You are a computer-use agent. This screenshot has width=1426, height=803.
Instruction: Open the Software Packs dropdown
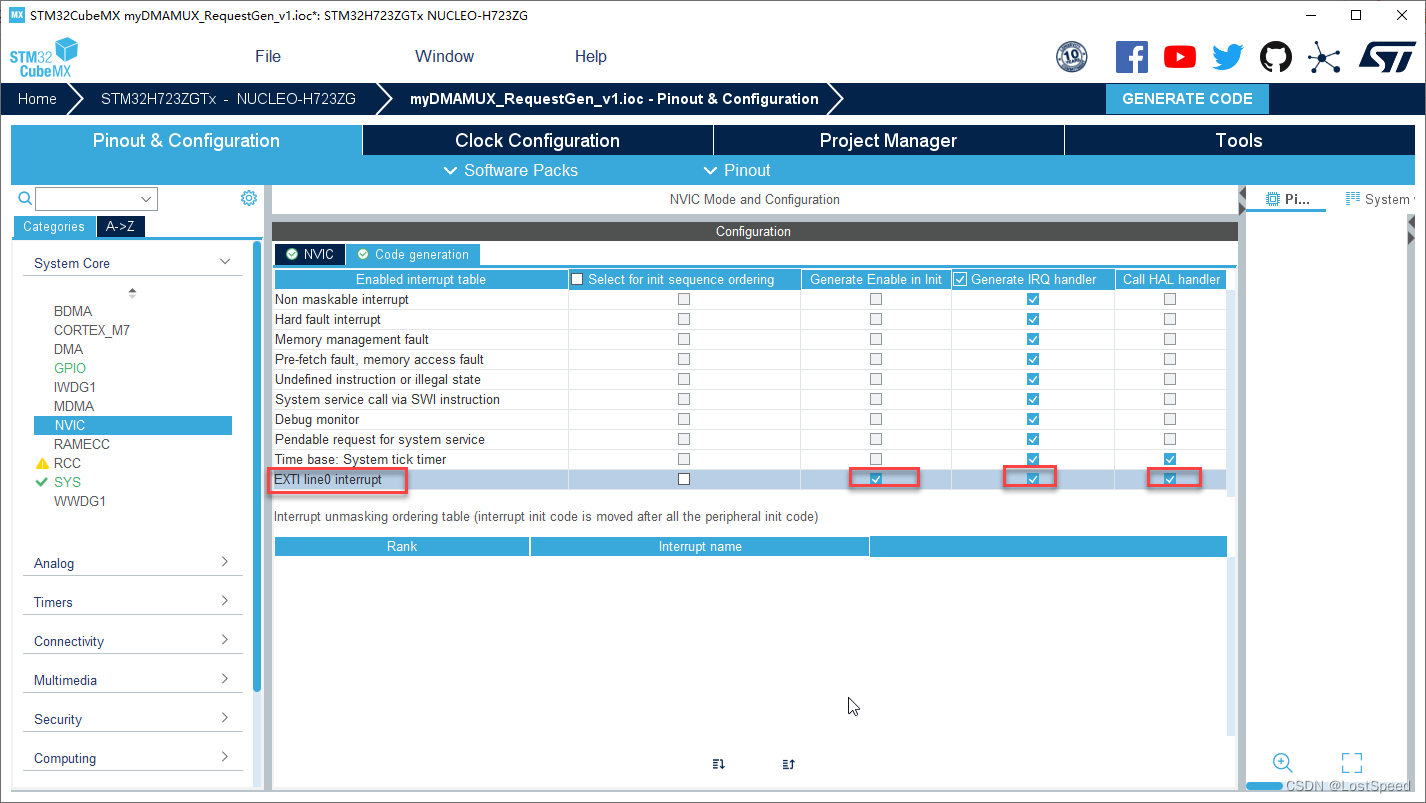[510, 170]
